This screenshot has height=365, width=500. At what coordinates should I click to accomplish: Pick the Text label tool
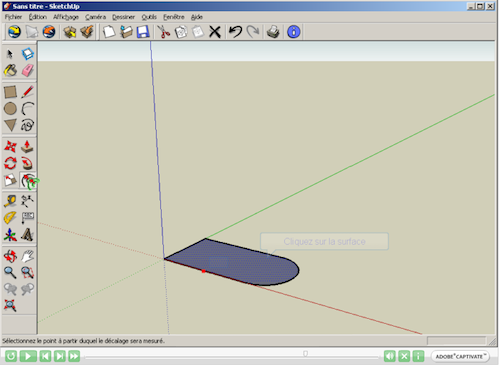pos(27,218)
